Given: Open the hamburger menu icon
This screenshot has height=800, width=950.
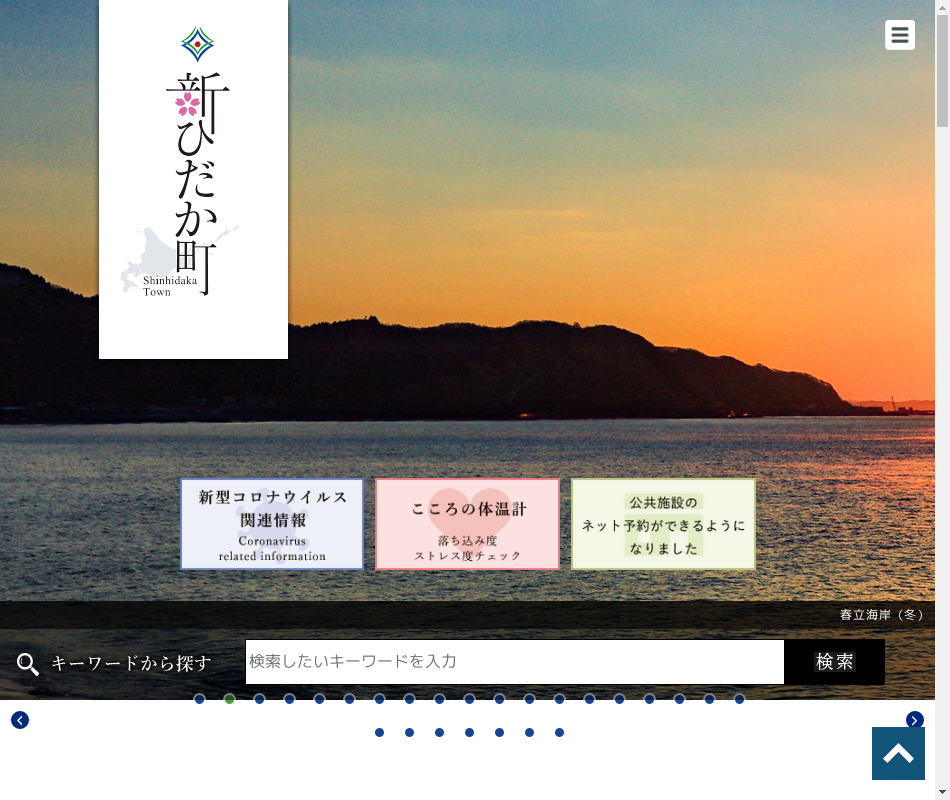Looking at the screenshot, I should [x=900, y=35].
